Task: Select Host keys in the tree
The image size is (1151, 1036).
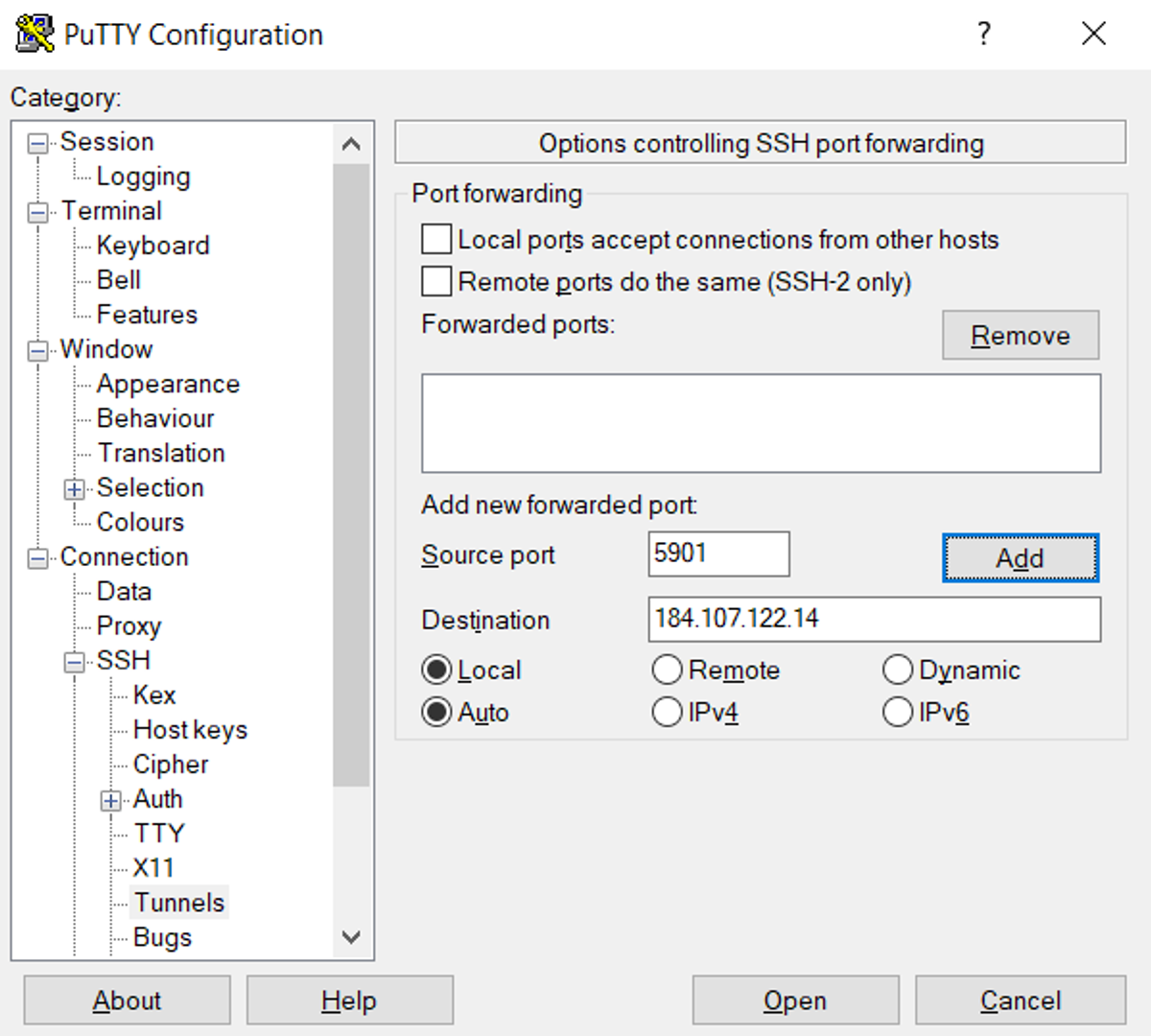Action: point(190,729)
